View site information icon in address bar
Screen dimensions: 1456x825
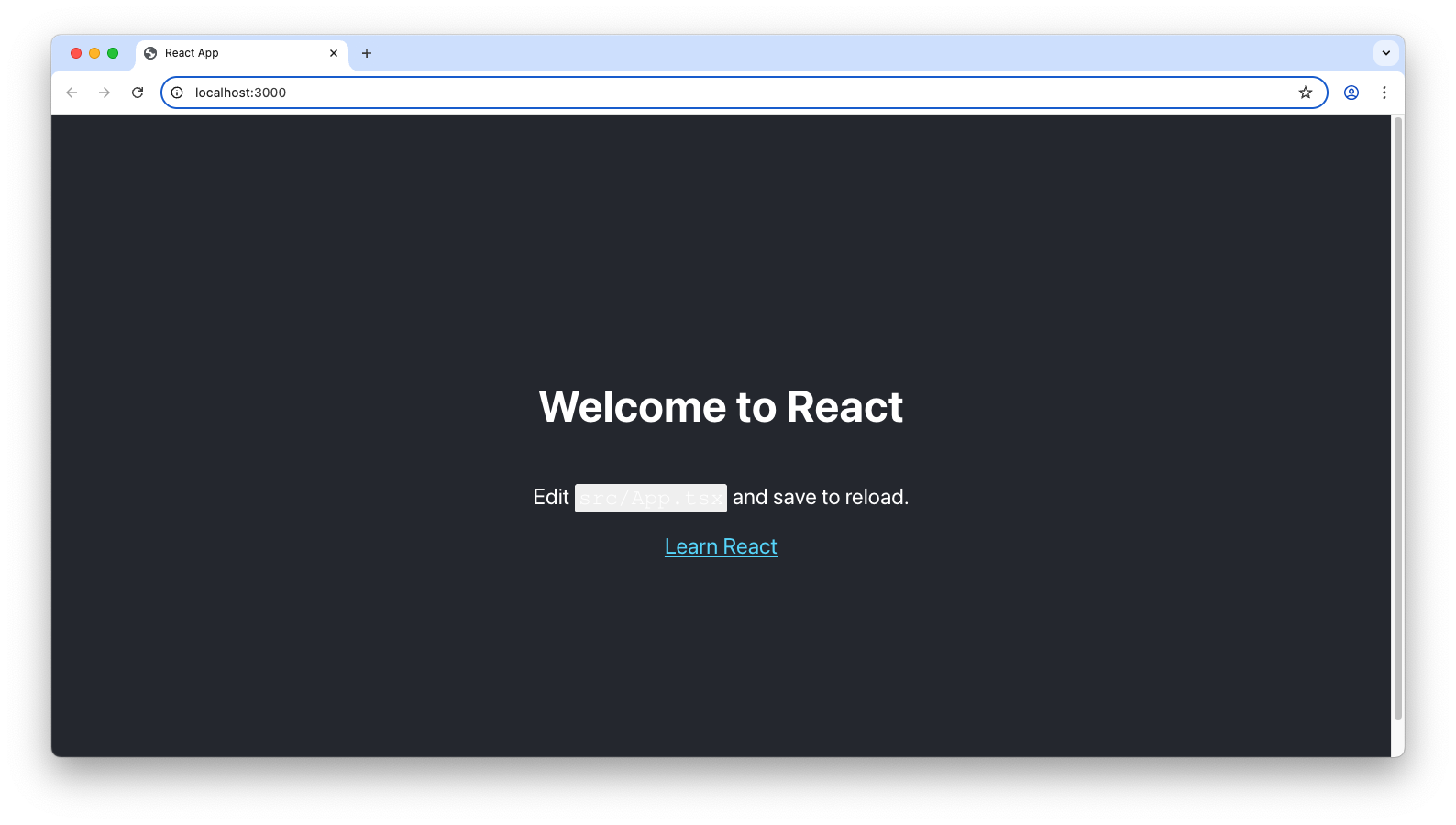[177, 93]
